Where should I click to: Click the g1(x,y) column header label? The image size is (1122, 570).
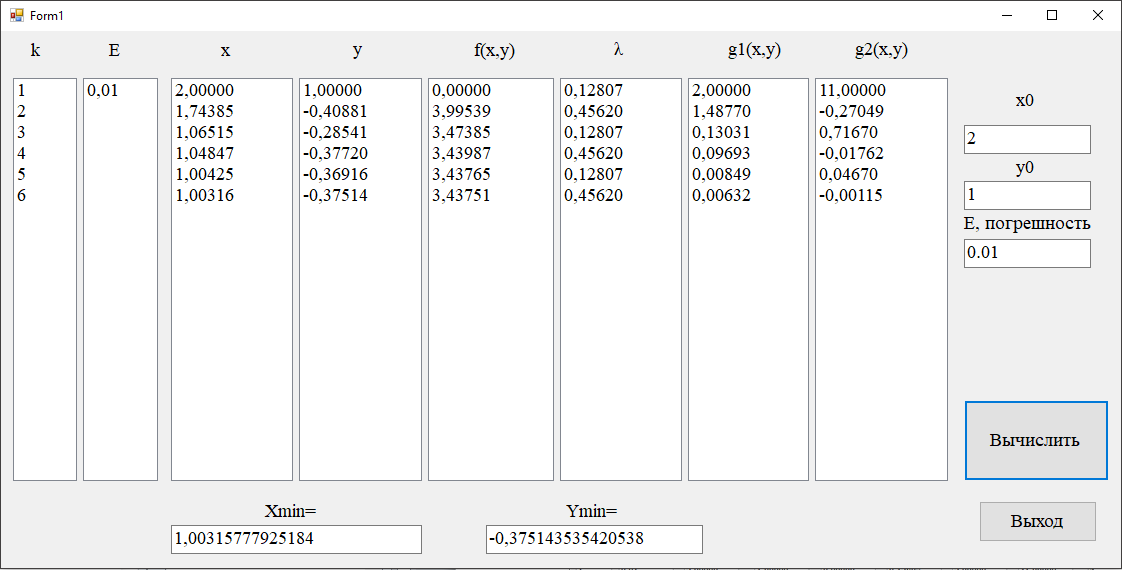pos(754,51)
